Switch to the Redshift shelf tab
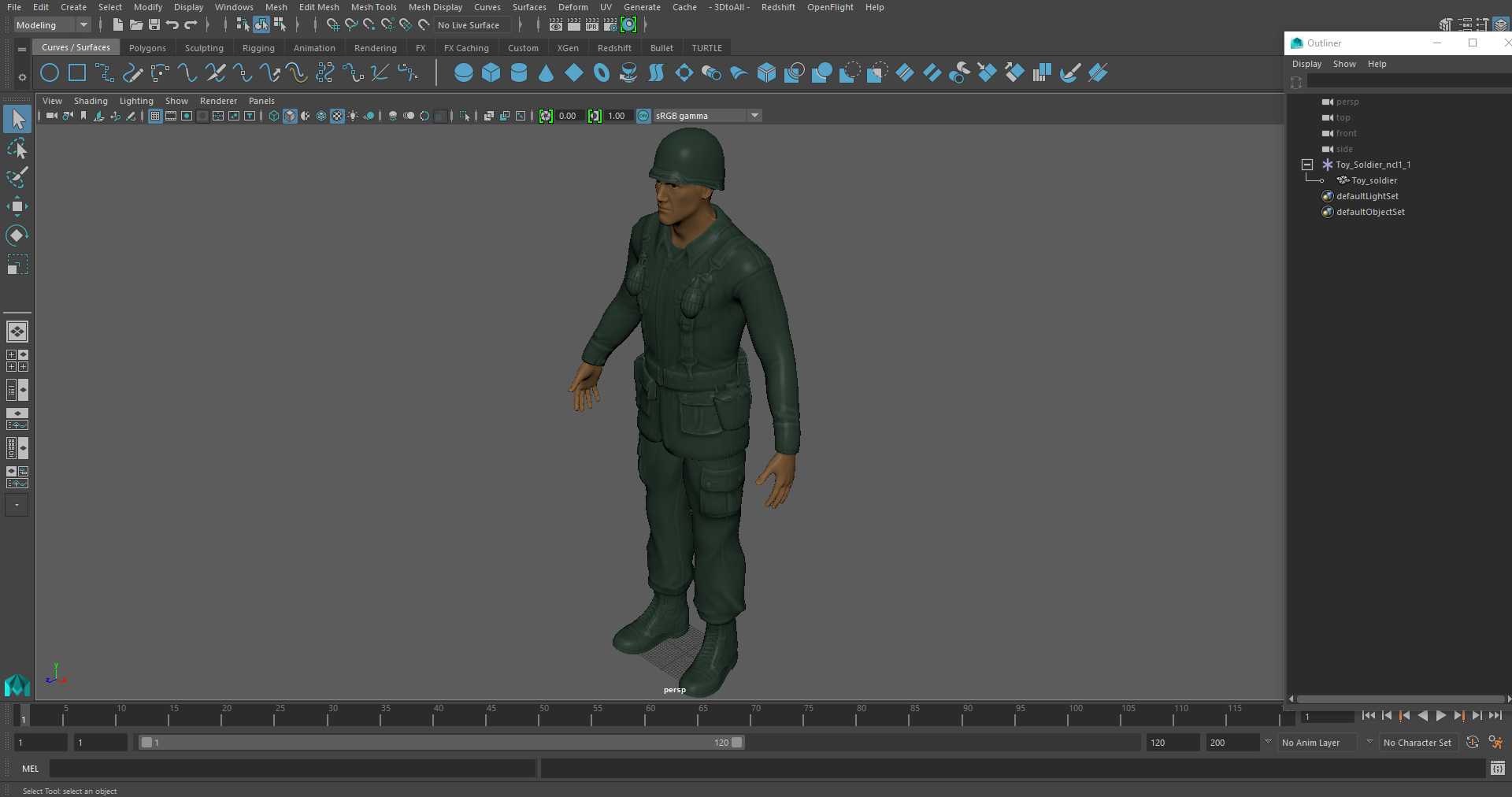 click(614, 48)
